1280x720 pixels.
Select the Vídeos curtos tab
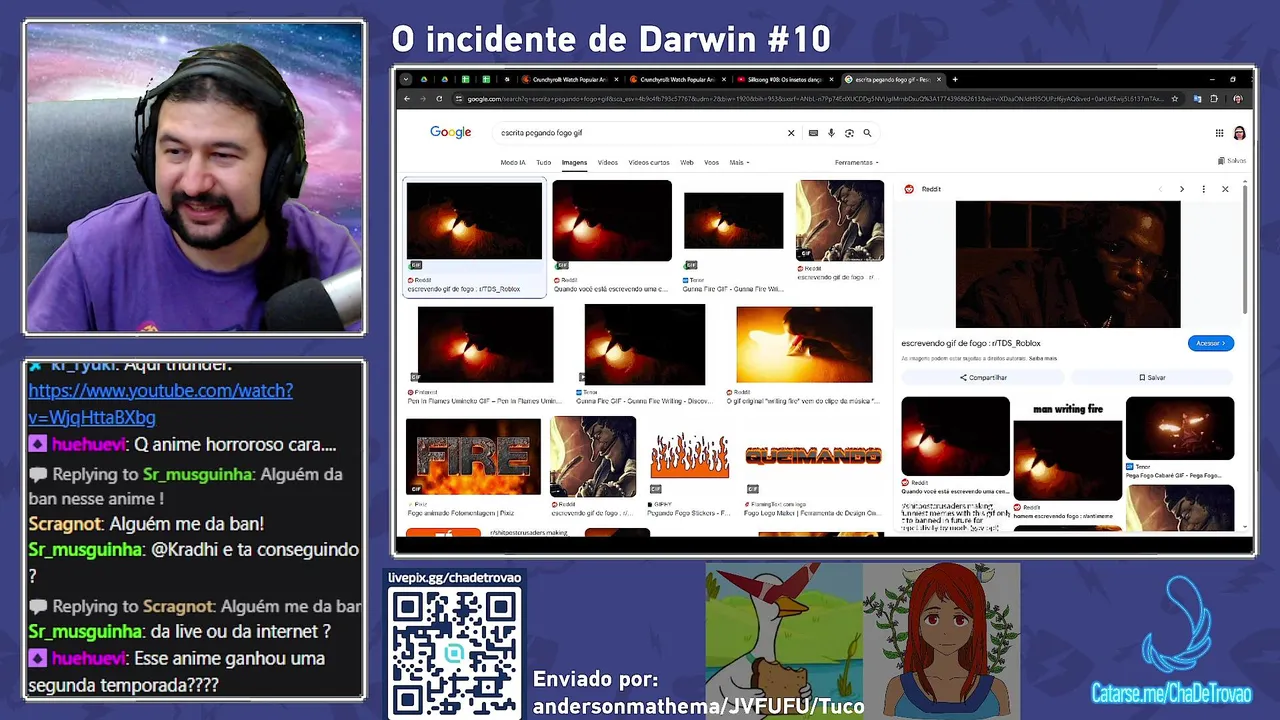click(x=649, y=162)
